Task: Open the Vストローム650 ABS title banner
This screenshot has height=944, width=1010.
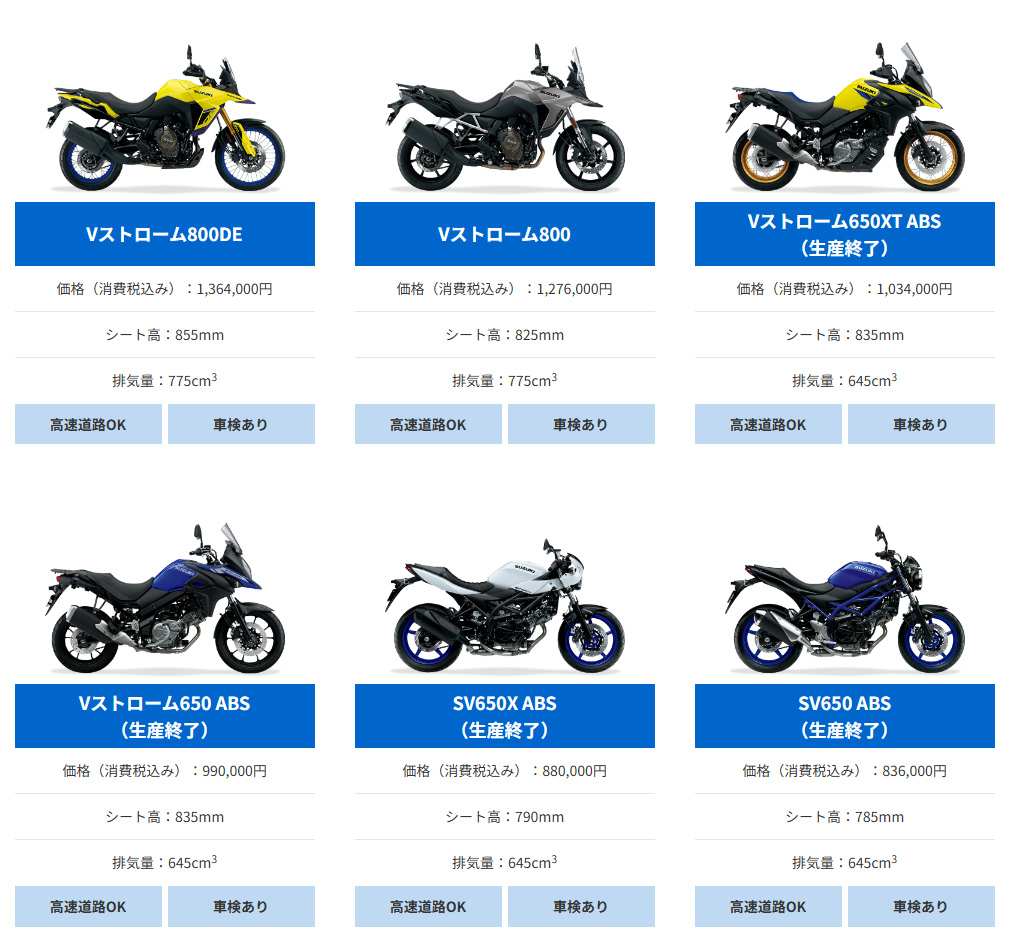Action: tap(165, 716)
